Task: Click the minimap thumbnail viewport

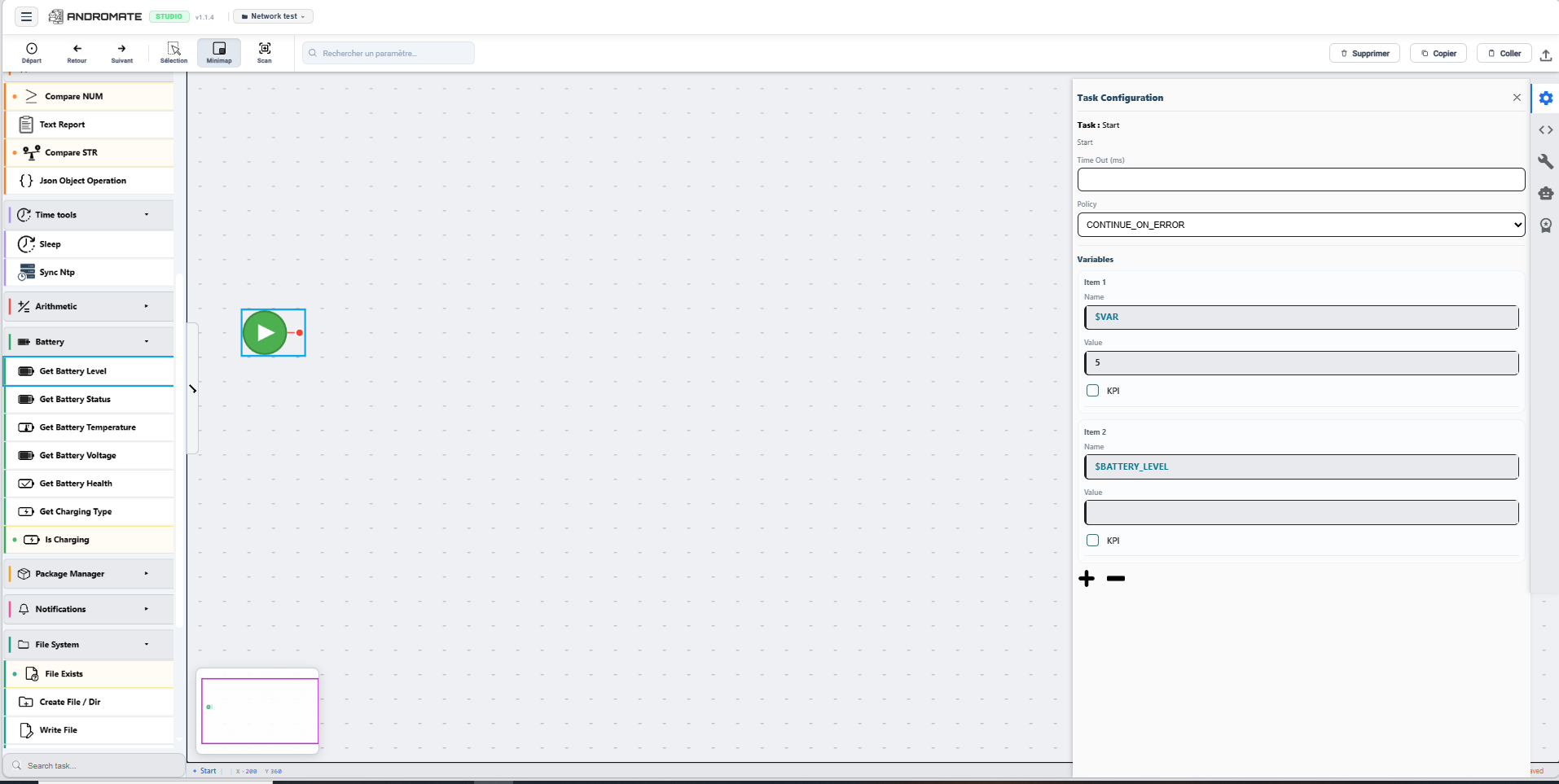Action: coord(260,711)
